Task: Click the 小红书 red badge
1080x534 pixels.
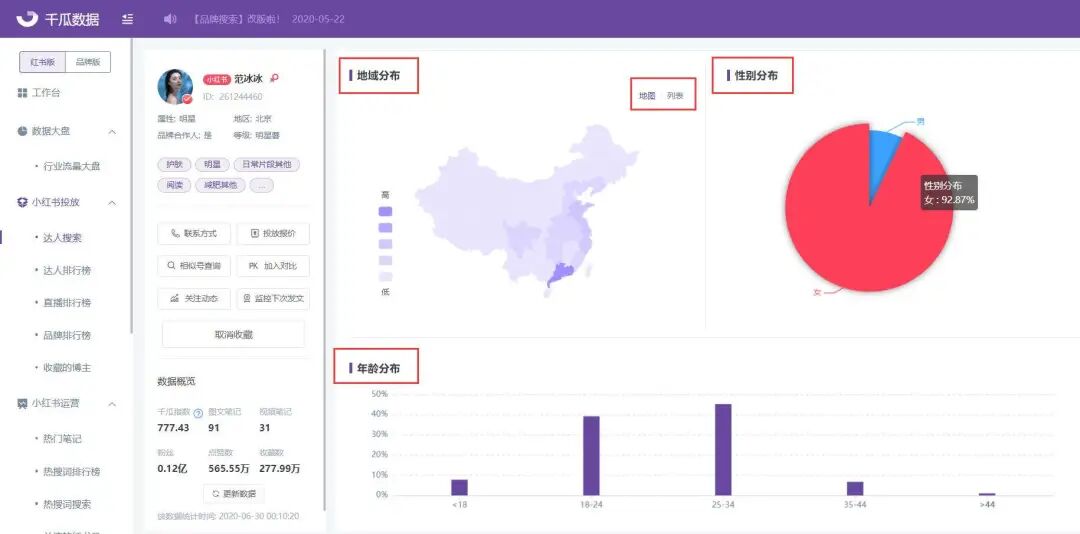Action: point(216,79)
